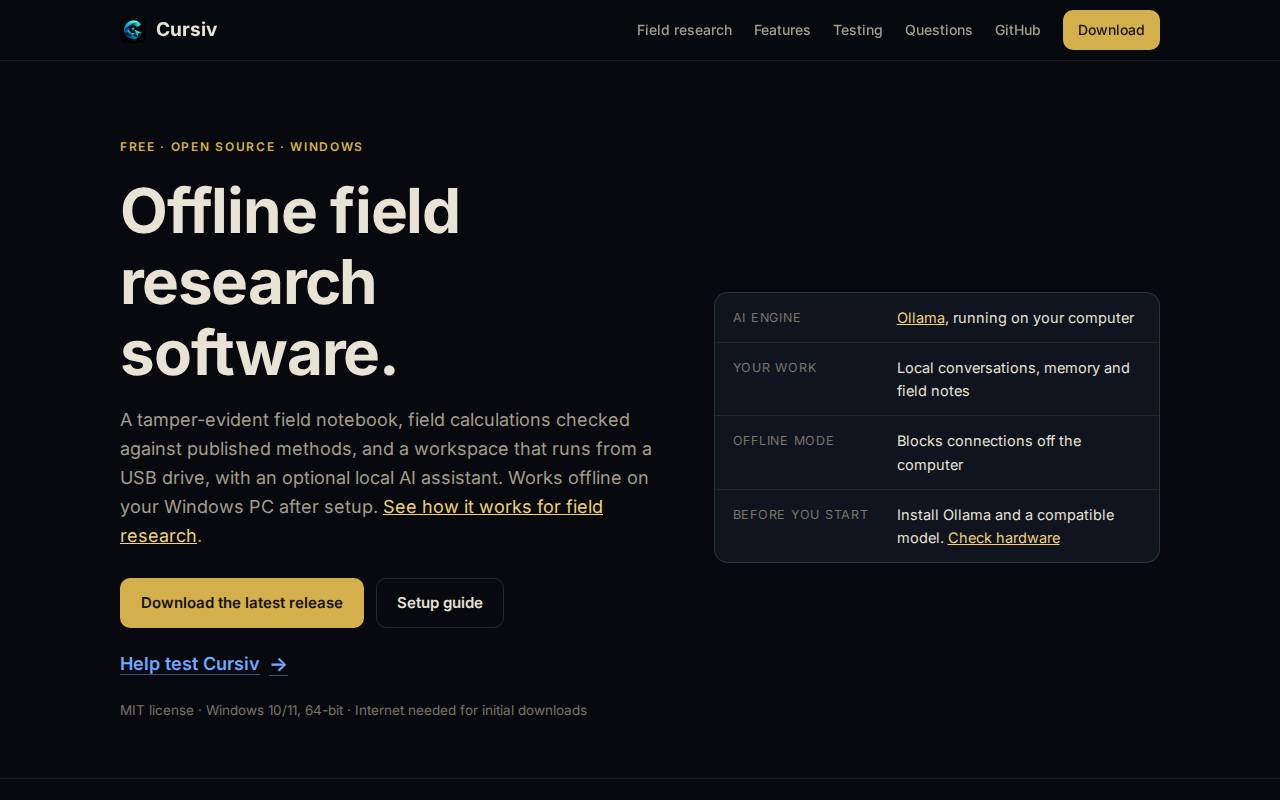Click the Cursiv brand name text

point(186,30)
